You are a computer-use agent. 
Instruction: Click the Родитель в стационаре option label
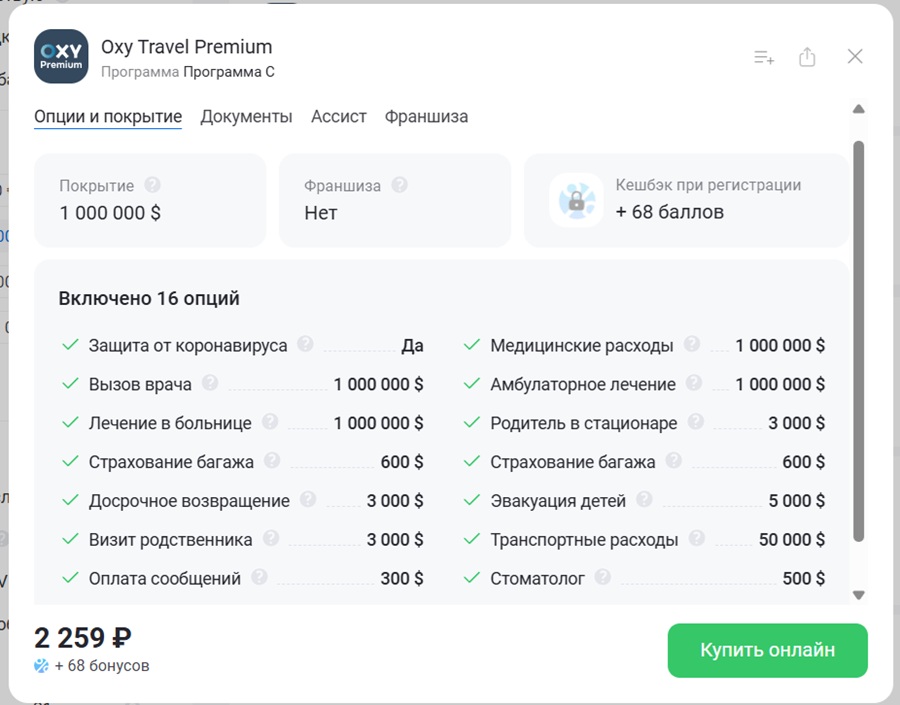click(584, 423)
